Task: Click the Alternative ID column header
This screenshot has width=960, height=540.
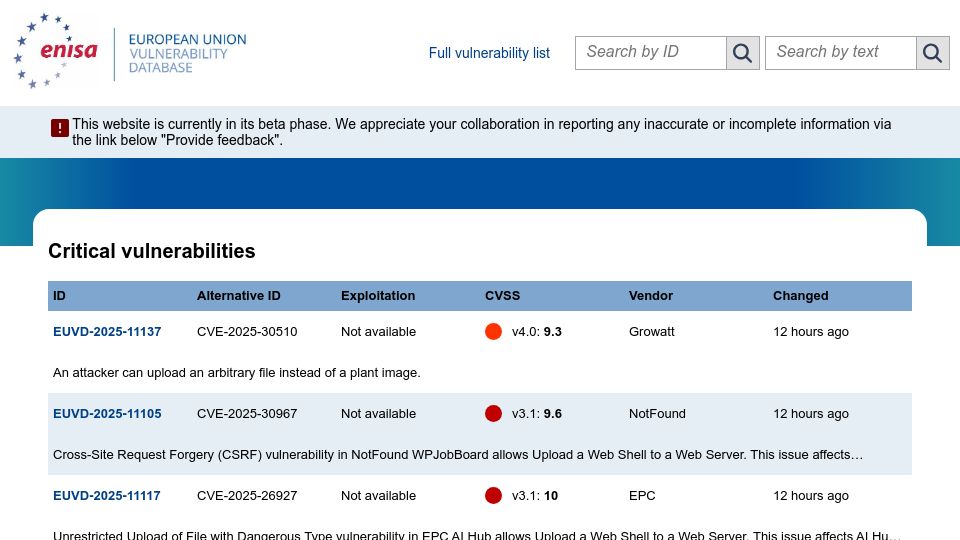Action: coord(239,296)
